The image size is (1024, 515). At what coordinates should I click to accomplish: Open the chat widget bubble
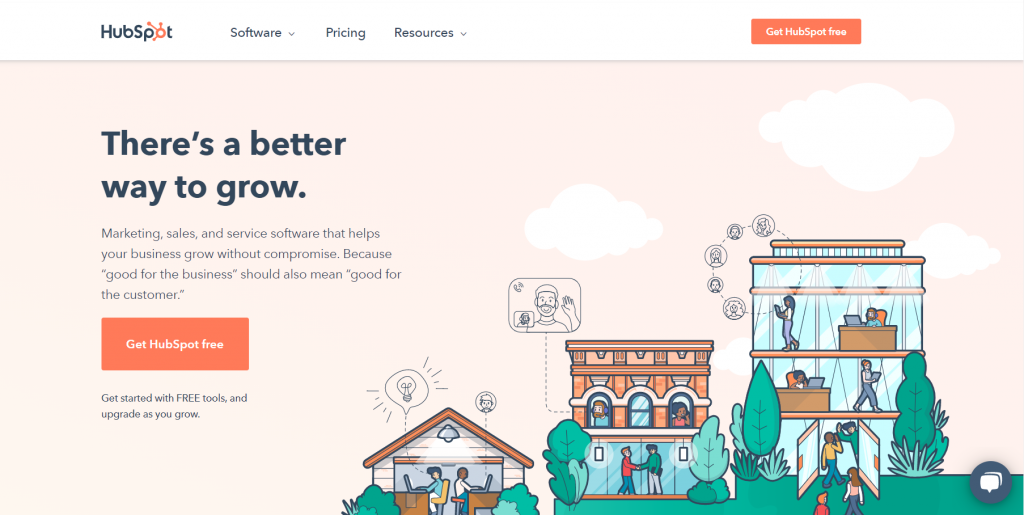pos(990,482)
